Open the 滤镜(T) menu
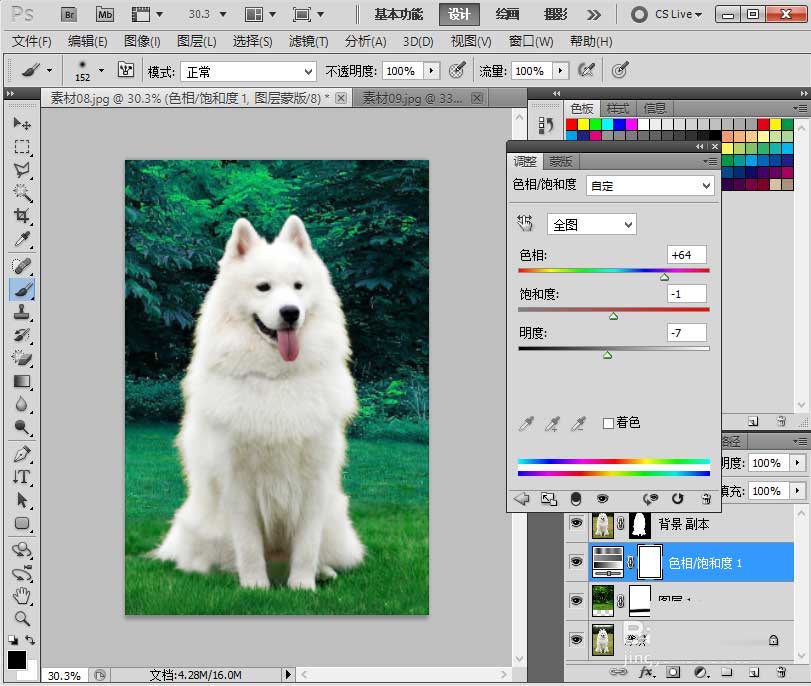Screen dimensions: 811x686 click(308, 41)
